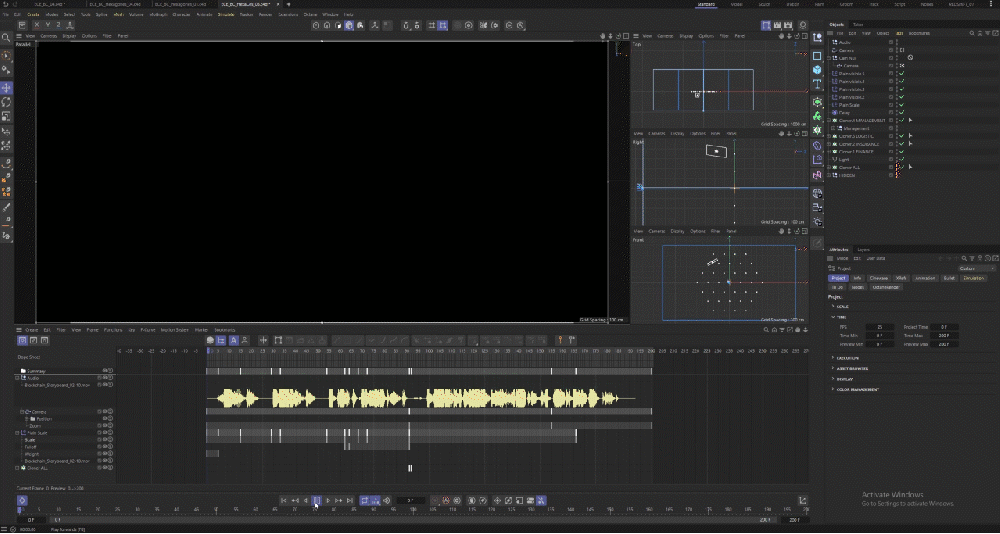Click the timeline move keys icon
The image size is (1000, 534).
[263, 341]
